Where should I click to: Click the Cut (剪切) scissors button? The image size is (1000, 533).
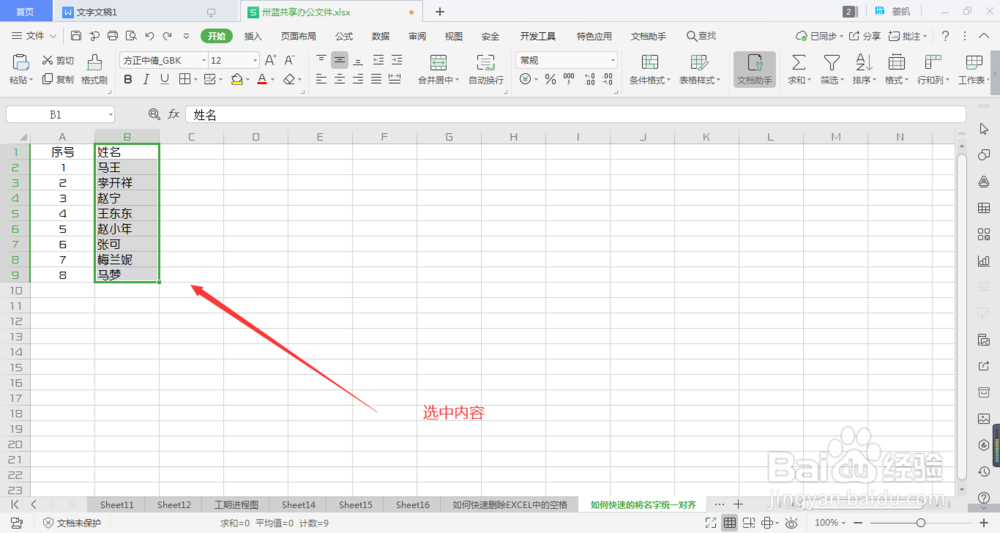coord(58,61)
